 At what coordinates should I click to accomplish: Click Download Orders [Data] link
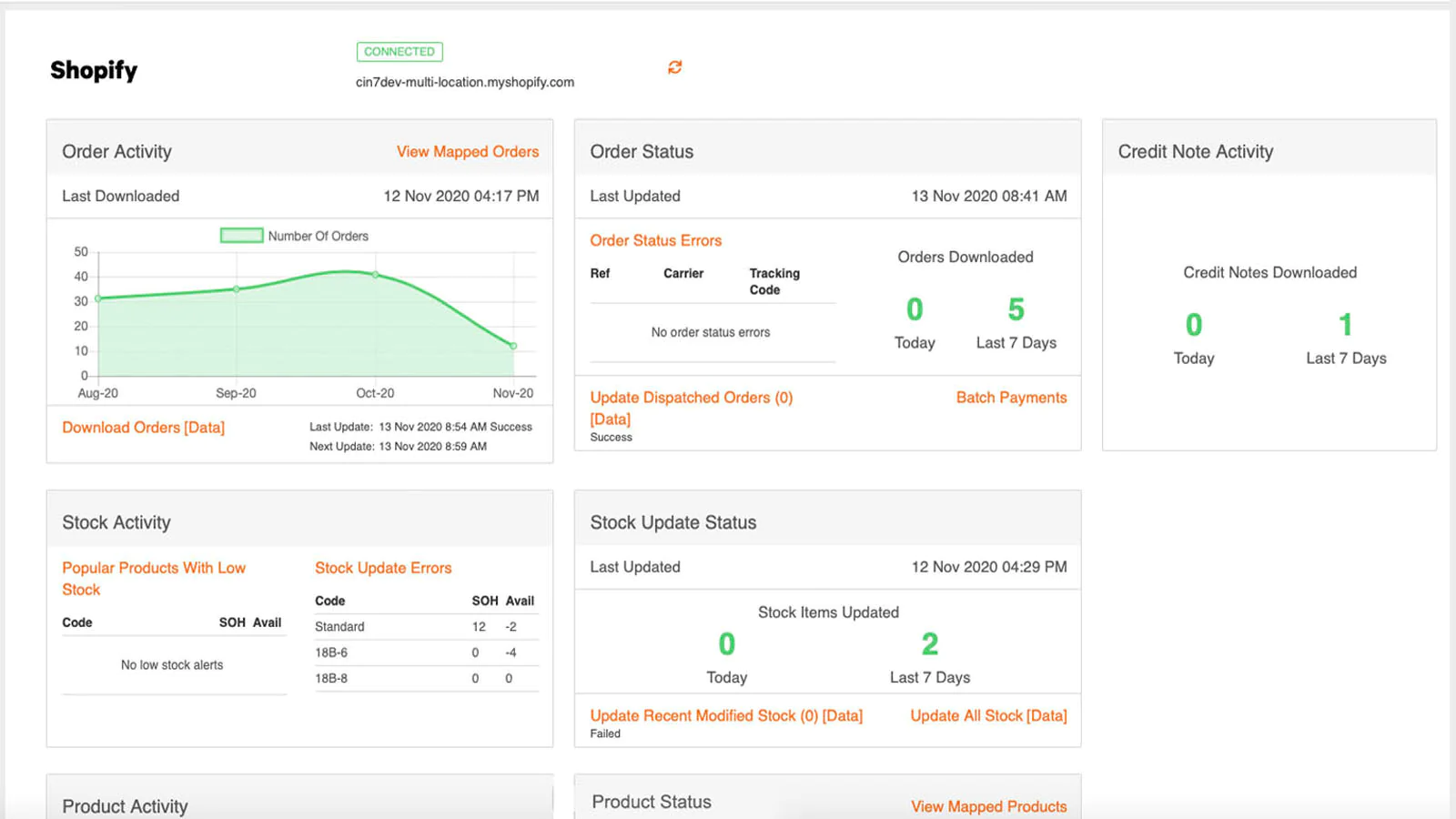tap(143, 428)
